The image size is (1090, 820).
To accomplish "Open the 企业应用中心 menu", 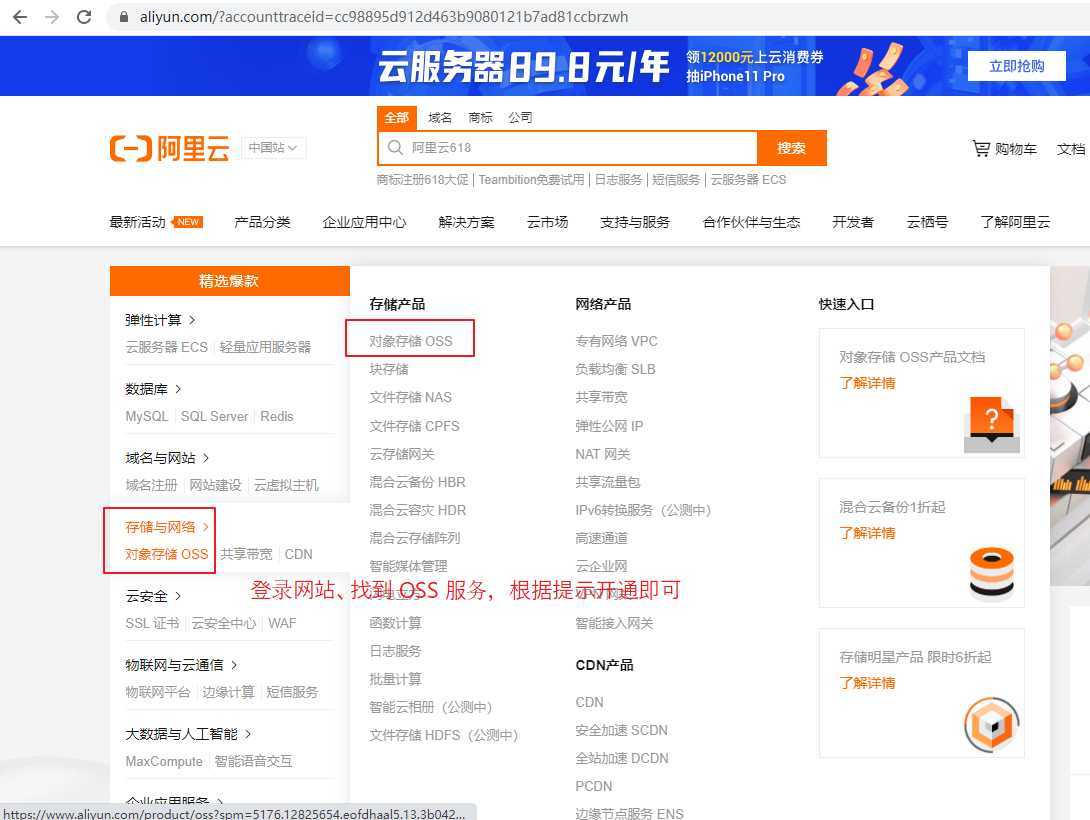I will pos(364,222).
